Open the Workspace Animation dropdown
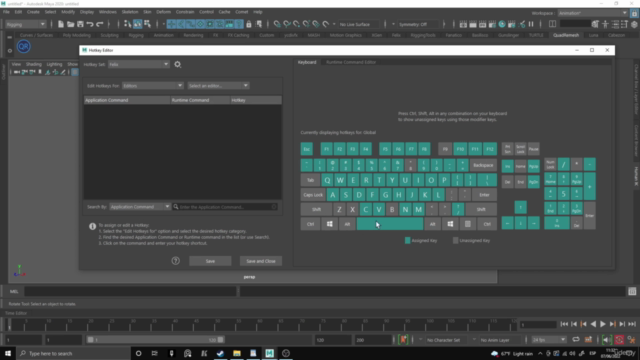This screenshot has width=640, height=360. click(x=593, y=13)
